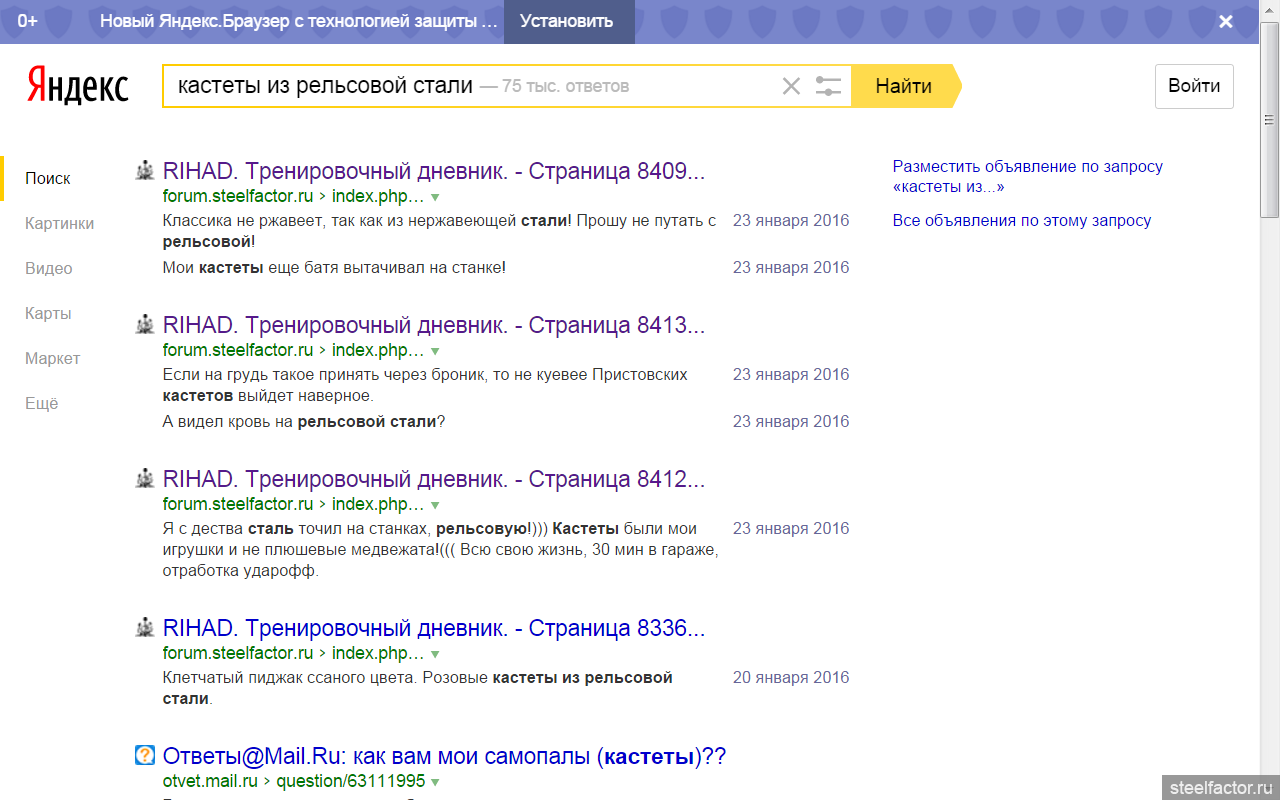
Task: Click Установить button in top banner
Action: click(x=567, y=21)
